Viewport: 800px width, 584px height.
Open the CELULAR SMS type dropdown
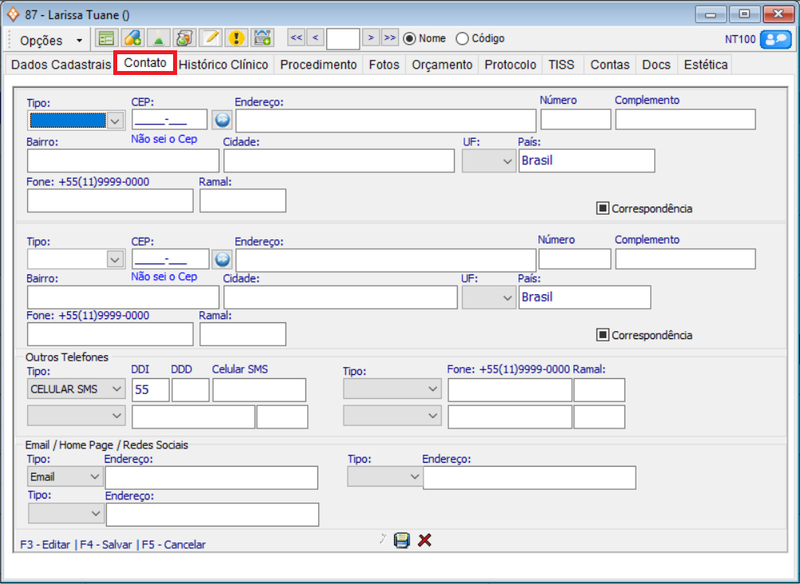click(76, 390)
